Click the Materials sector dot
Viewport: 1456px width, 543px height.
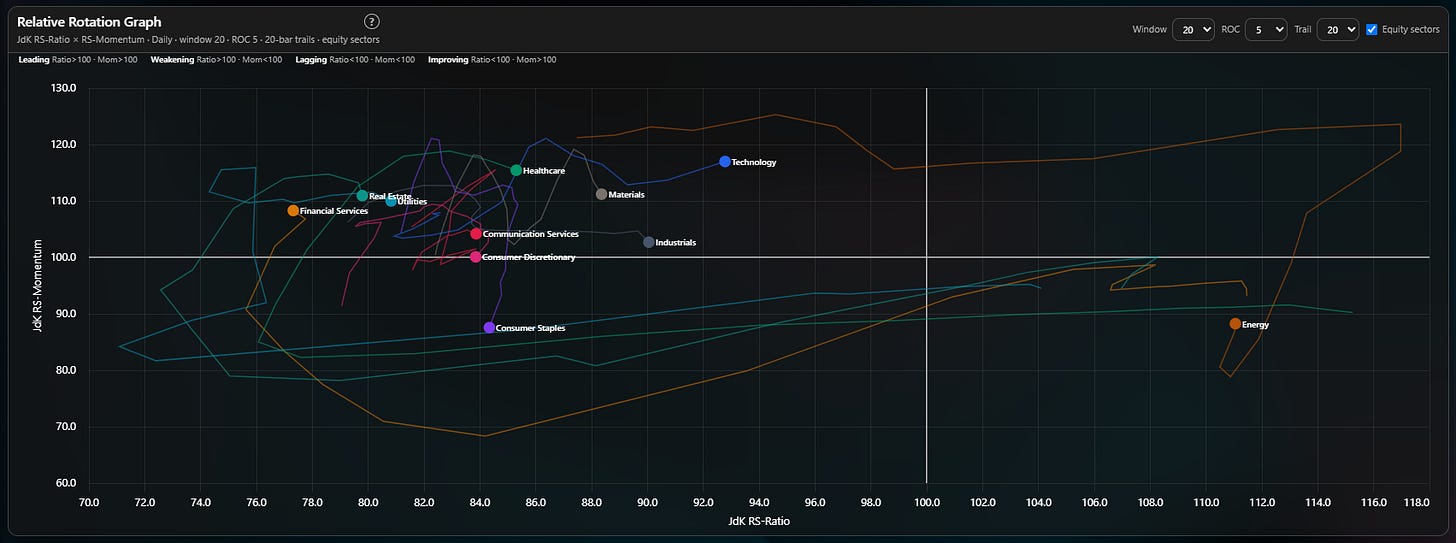tap(601, 194)
